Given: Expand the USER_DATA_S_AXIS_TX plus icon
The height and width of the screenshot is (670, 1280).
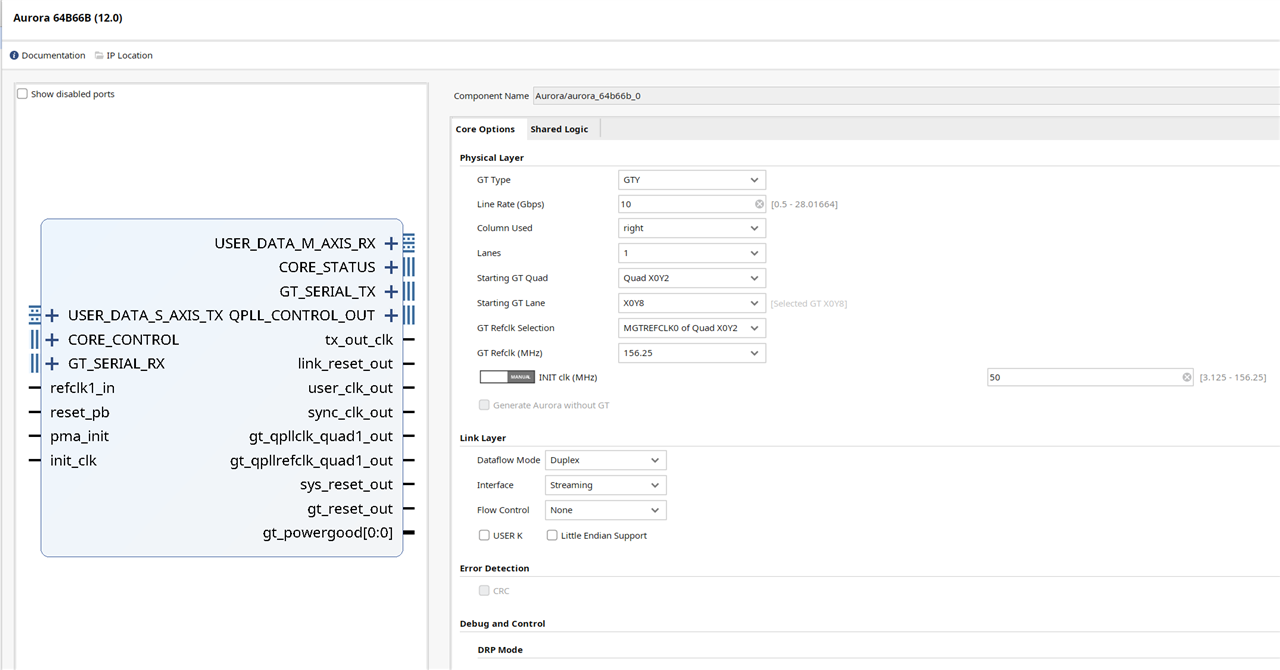Looking at the screenshot, I should (x=52, y=315).
